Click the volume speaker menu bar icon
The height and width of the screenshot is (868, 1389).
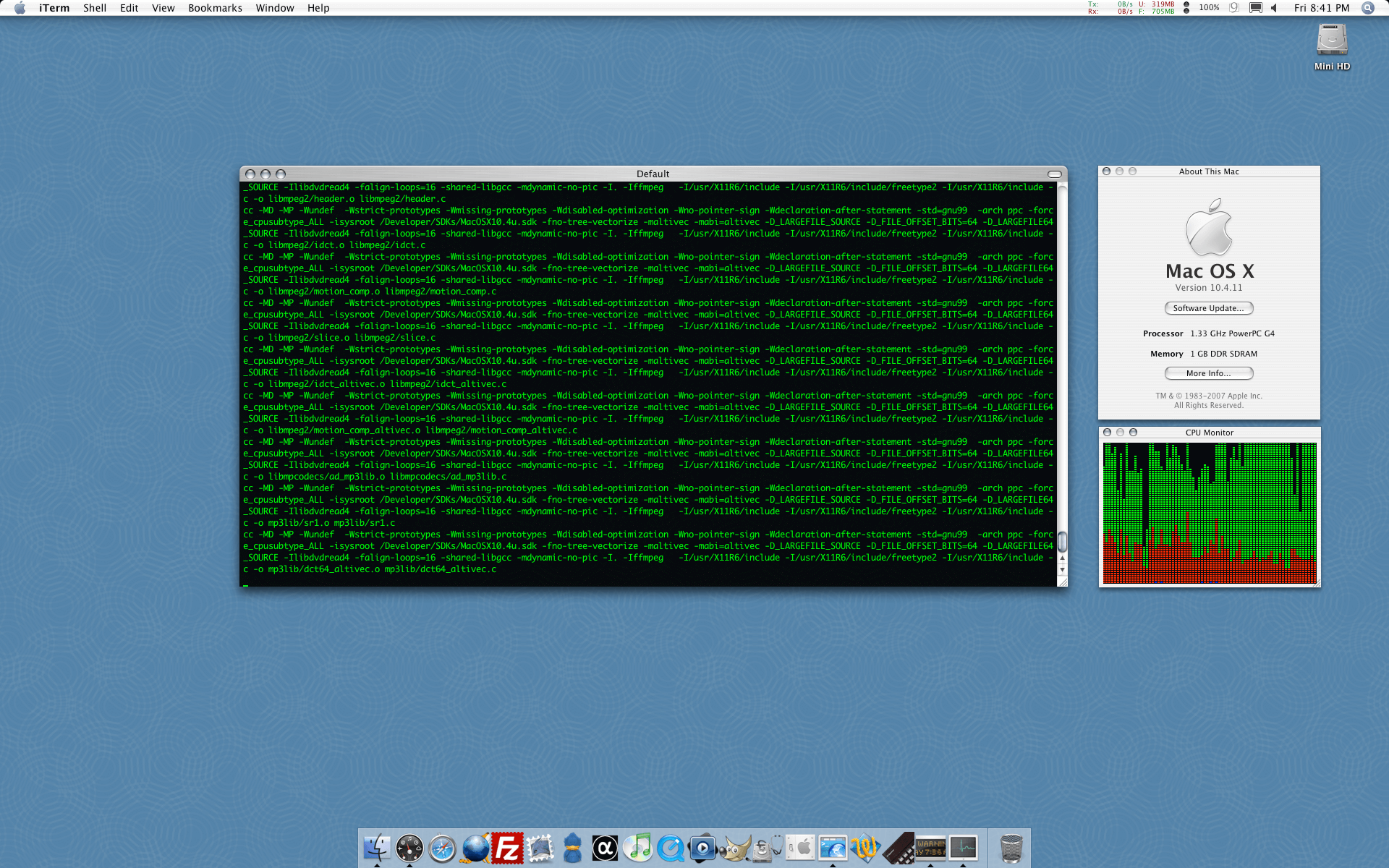pyautogui.click(x=1274, y=8)
